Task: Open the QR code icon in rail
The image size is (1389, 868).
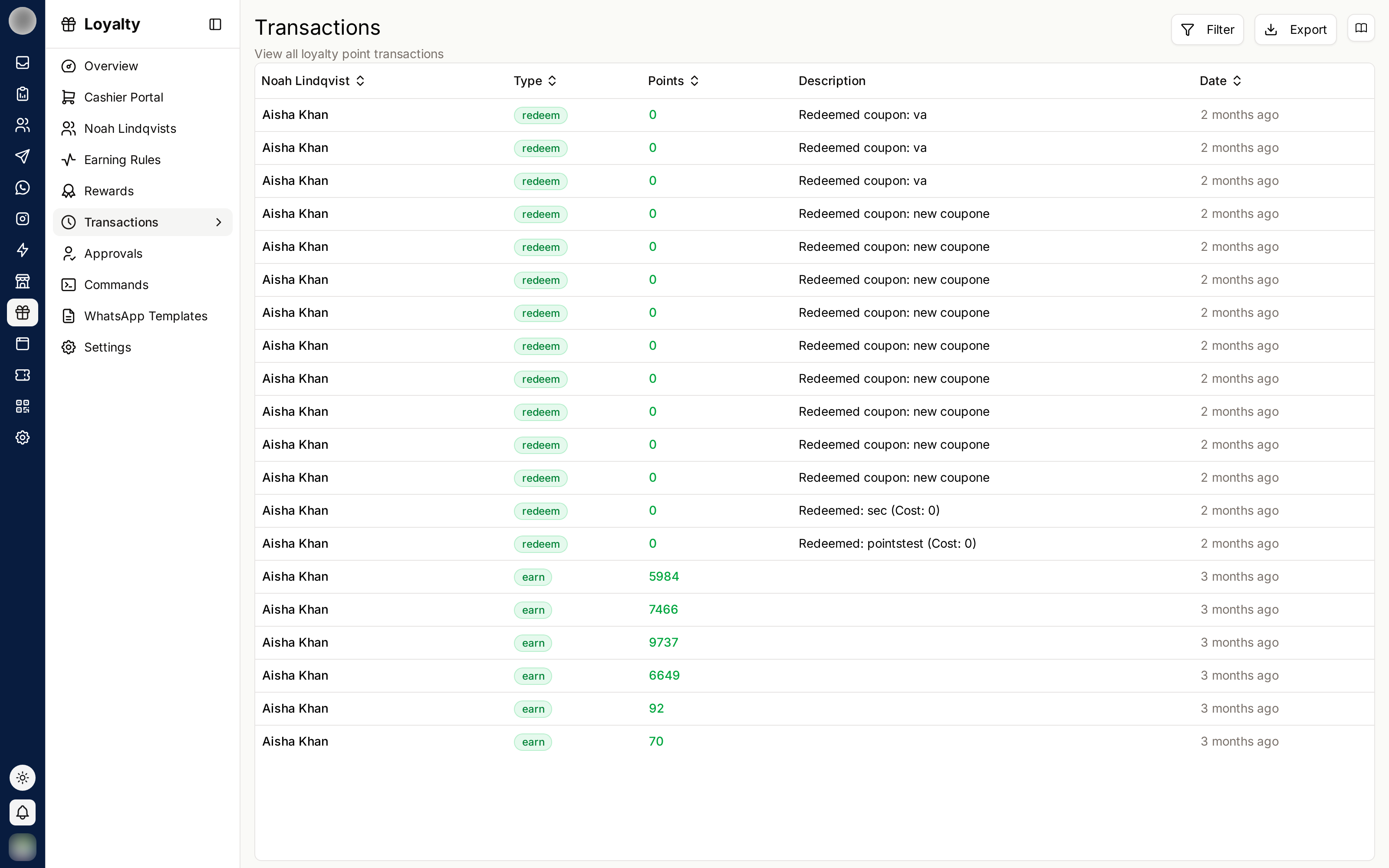Action: pos(23,407)
